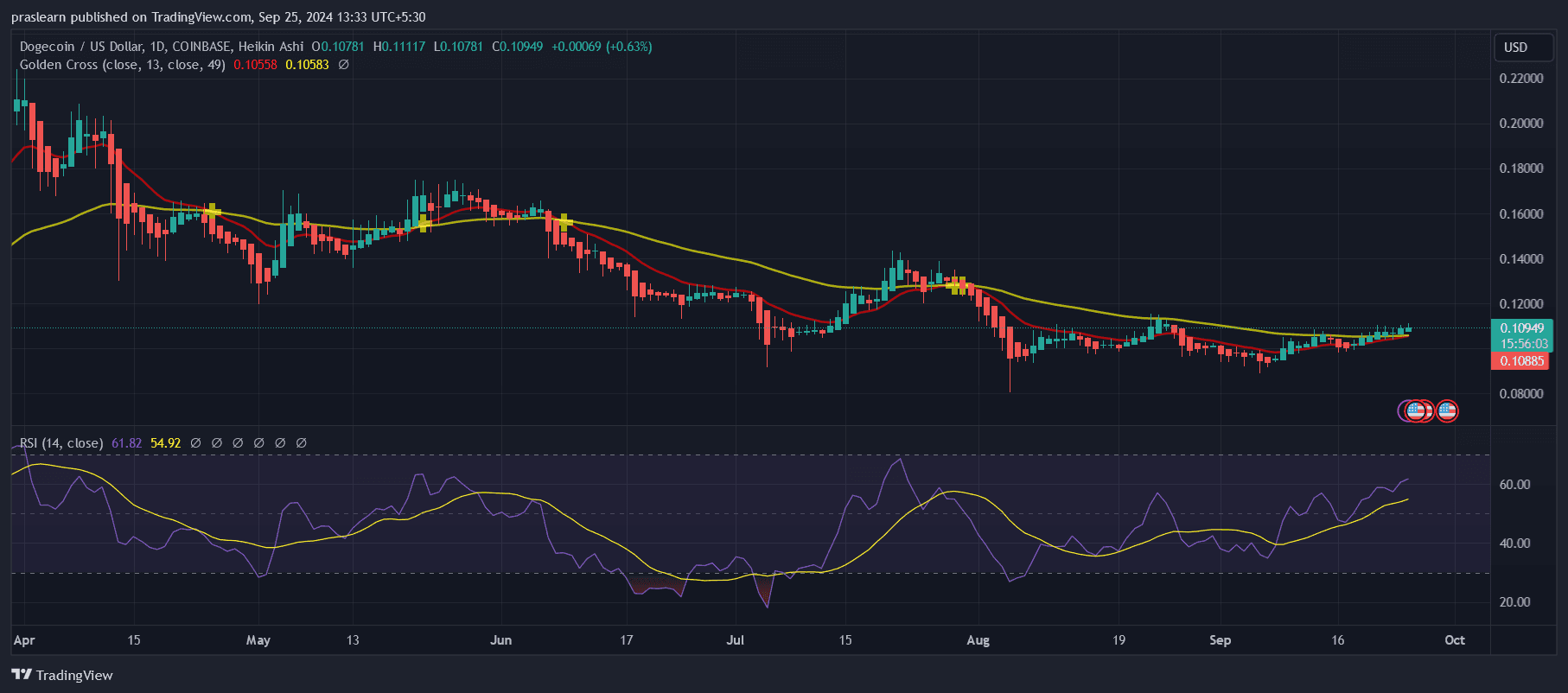Click the TradingView logo at the bottom
The width and height of the screenshot is (1568, 693).
click(x=62, y=675)
